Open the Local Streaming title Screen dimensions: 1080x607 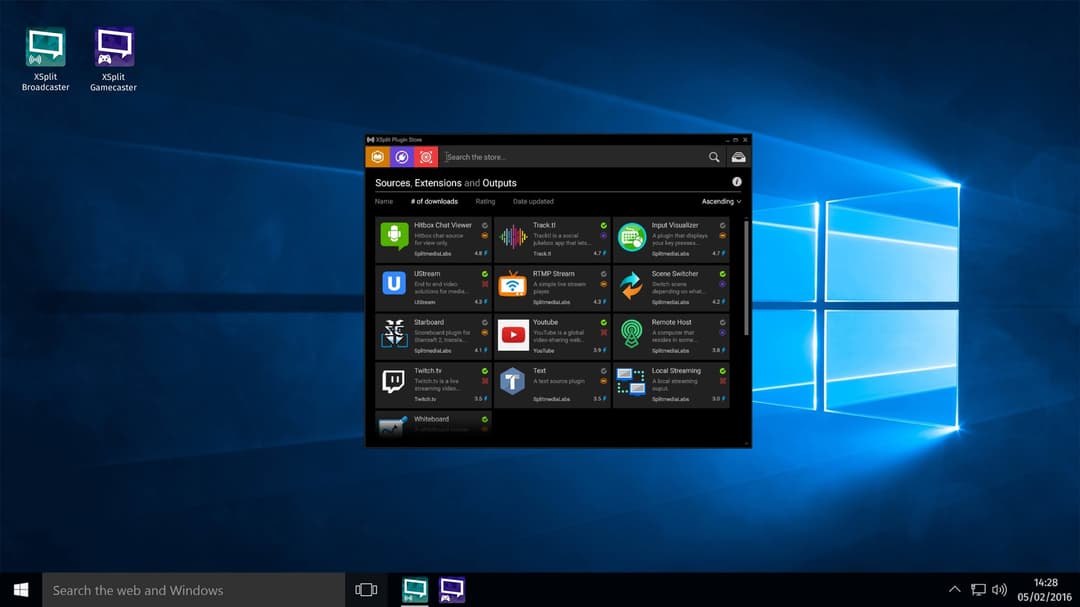(676, 371)
